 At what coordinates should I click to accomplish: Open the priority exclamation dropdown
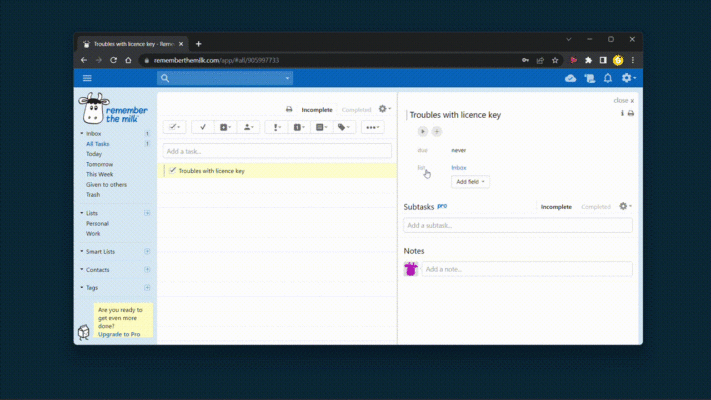[x=277, y=127]
